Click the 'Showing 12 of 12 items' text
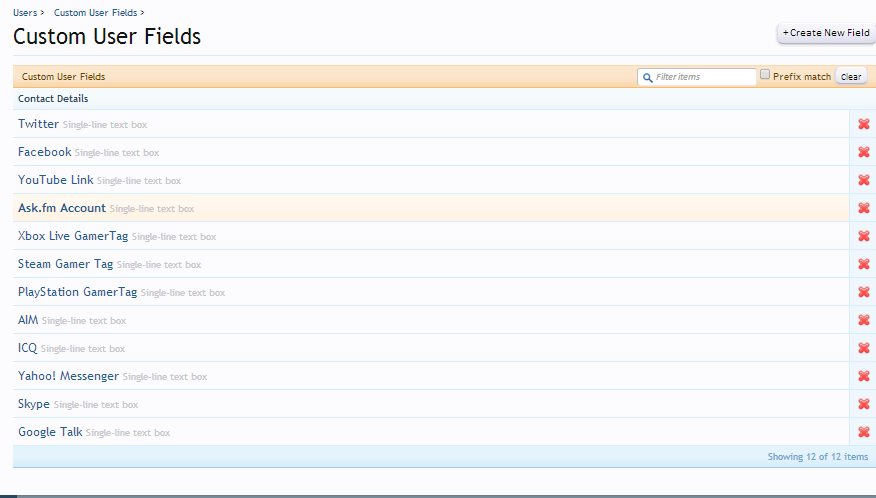Viewport: 876px width, 498px height. tap(818, 457)
